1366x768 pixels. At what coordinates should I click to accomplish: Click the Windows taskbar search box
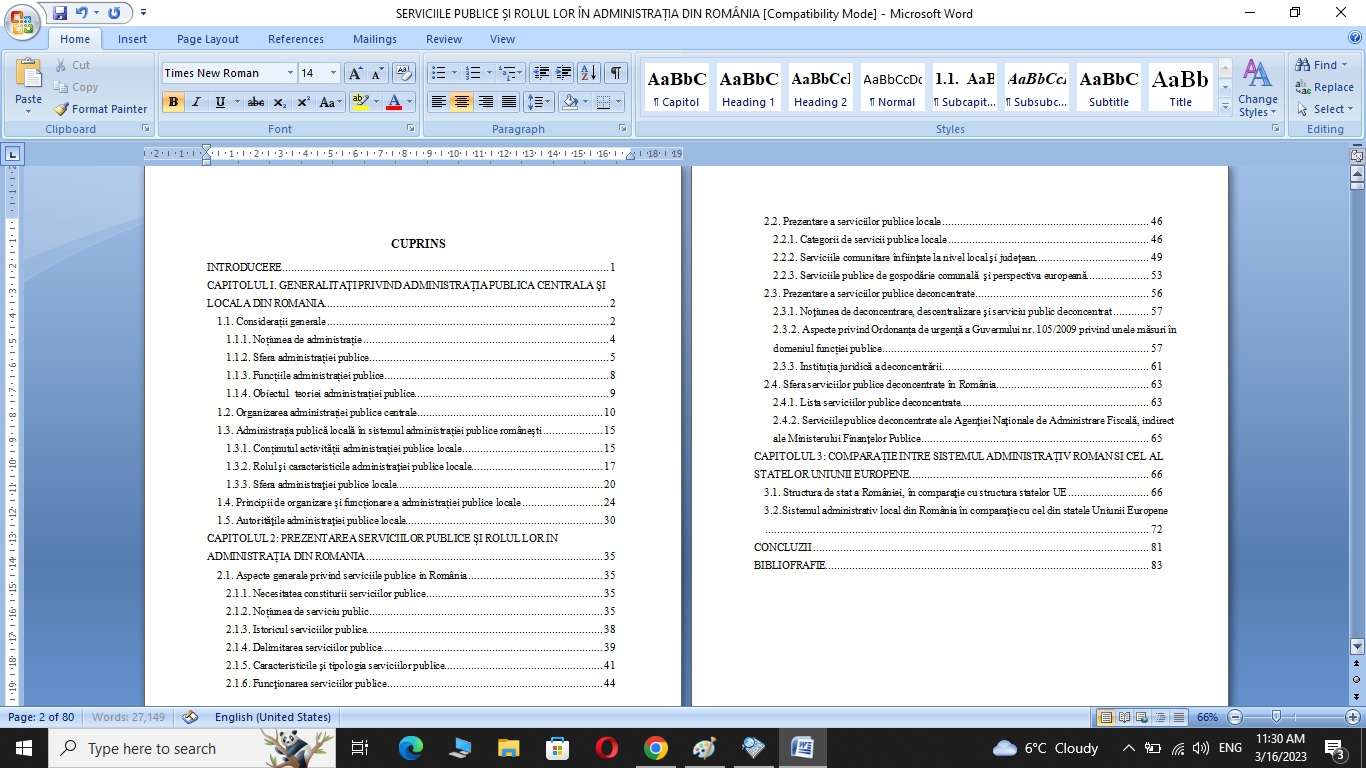191,748
